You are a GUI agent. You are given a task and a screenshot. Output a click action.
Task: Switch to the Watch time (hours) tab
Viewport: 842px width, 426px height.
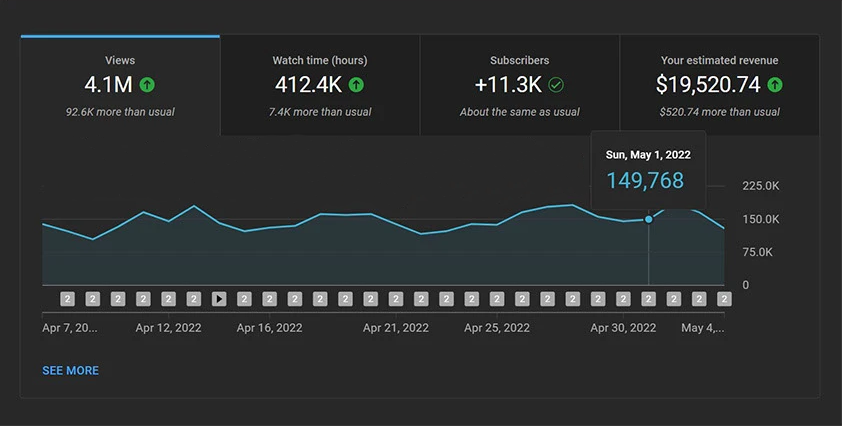coord(320,85)
